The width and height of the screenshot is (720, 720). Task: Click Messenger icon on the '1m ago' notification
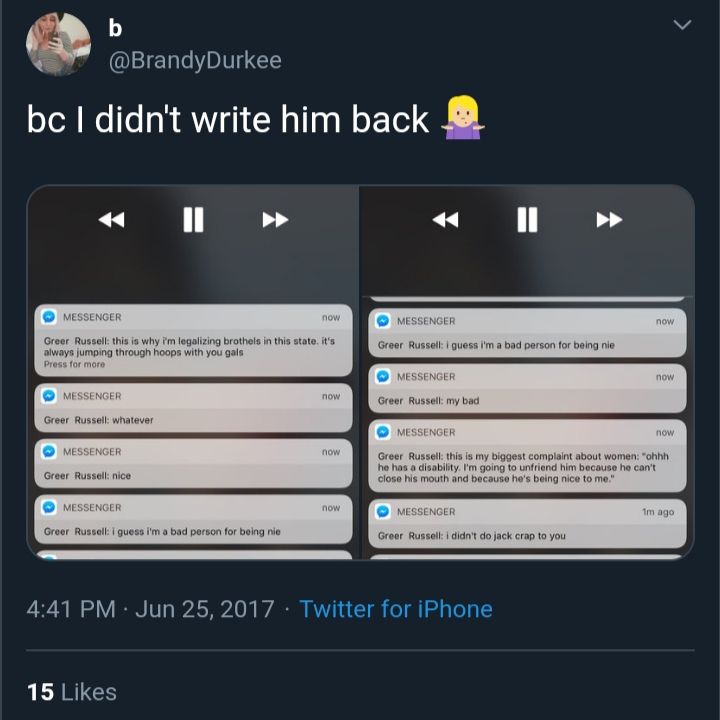point(383,511)
